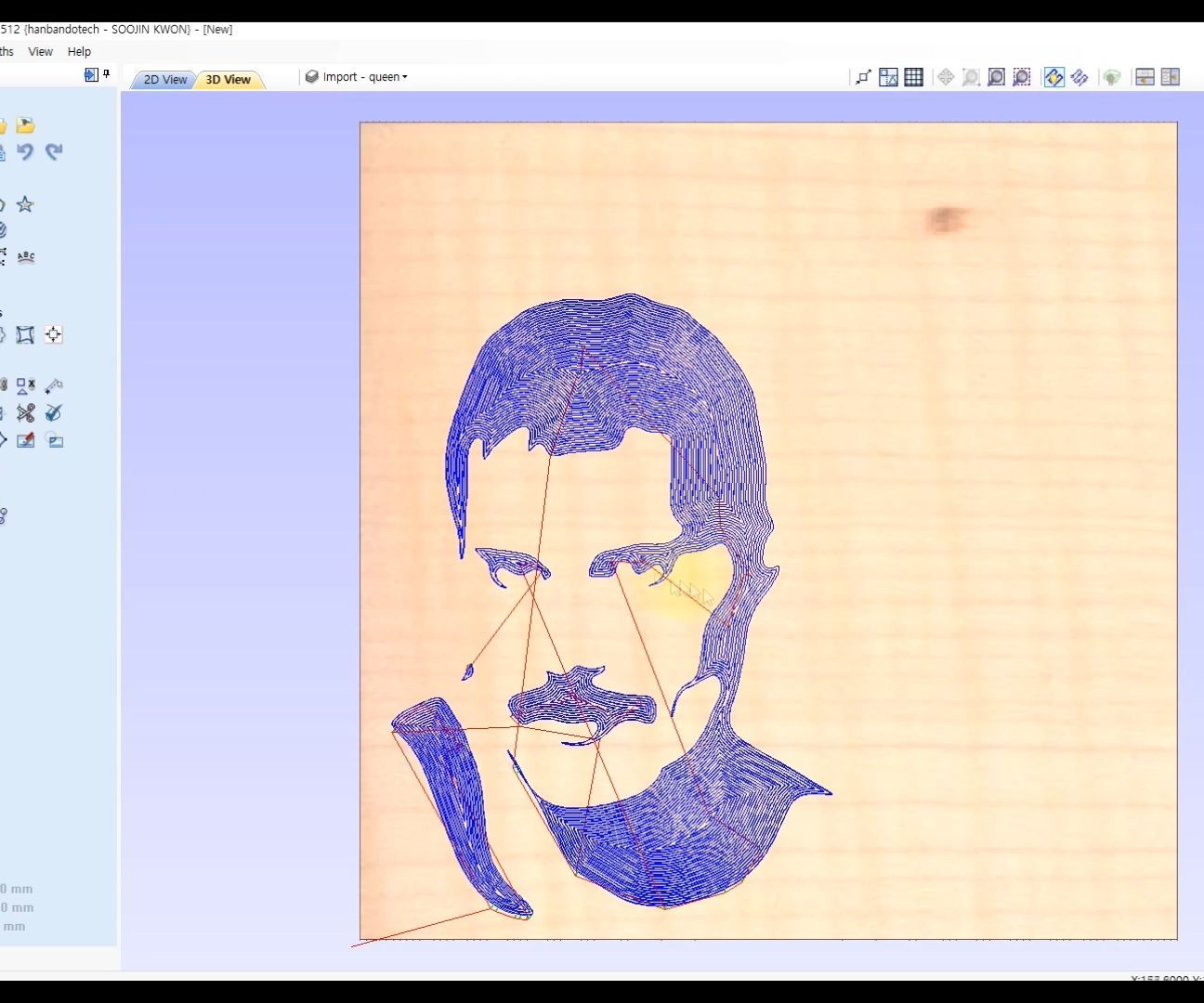Open the Text on Curve tool

click(x=25, y=257)
